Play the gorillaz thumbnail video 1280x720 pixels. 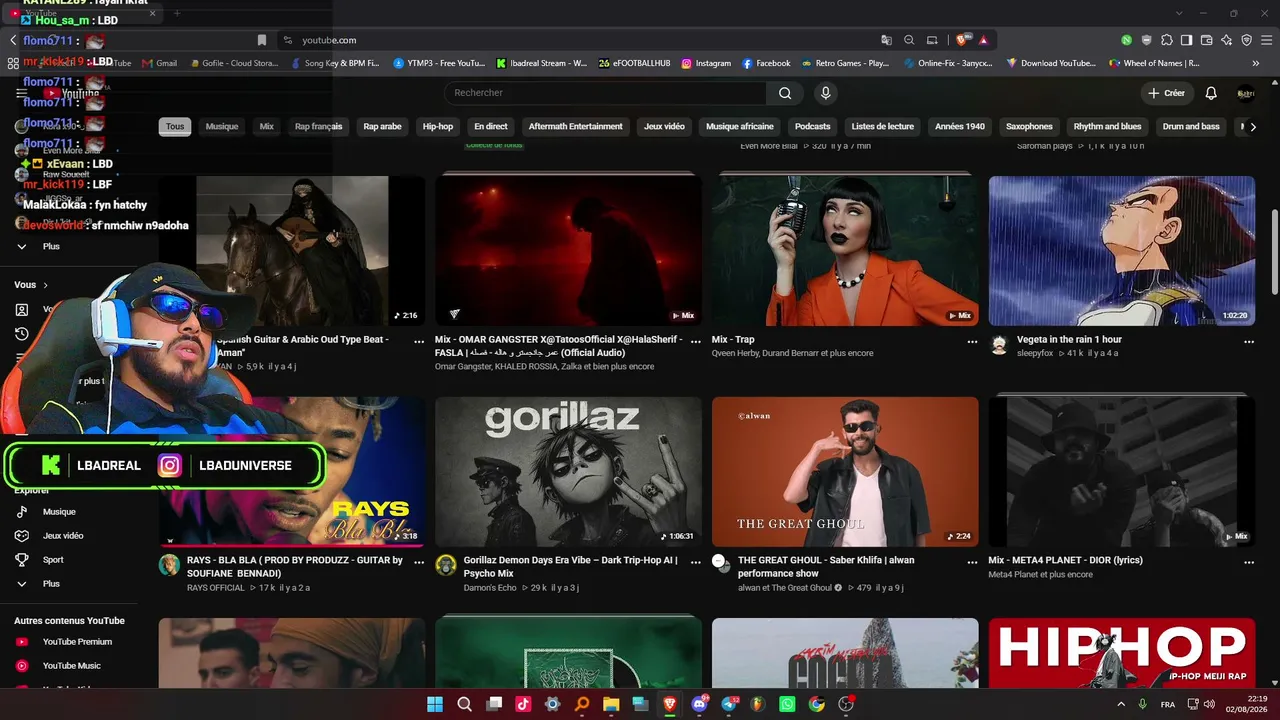point(568,472)
